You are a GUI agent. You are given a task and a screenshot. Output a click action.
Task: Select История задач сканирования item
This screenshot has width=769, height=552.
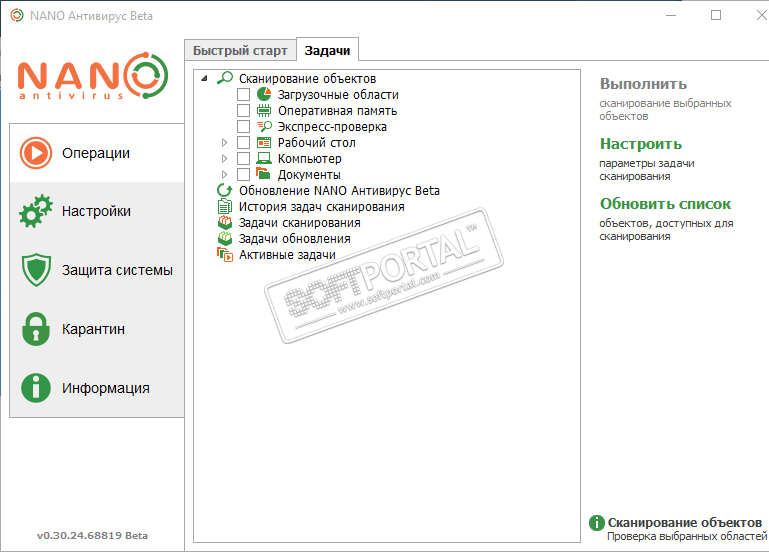tap(321, 206)
